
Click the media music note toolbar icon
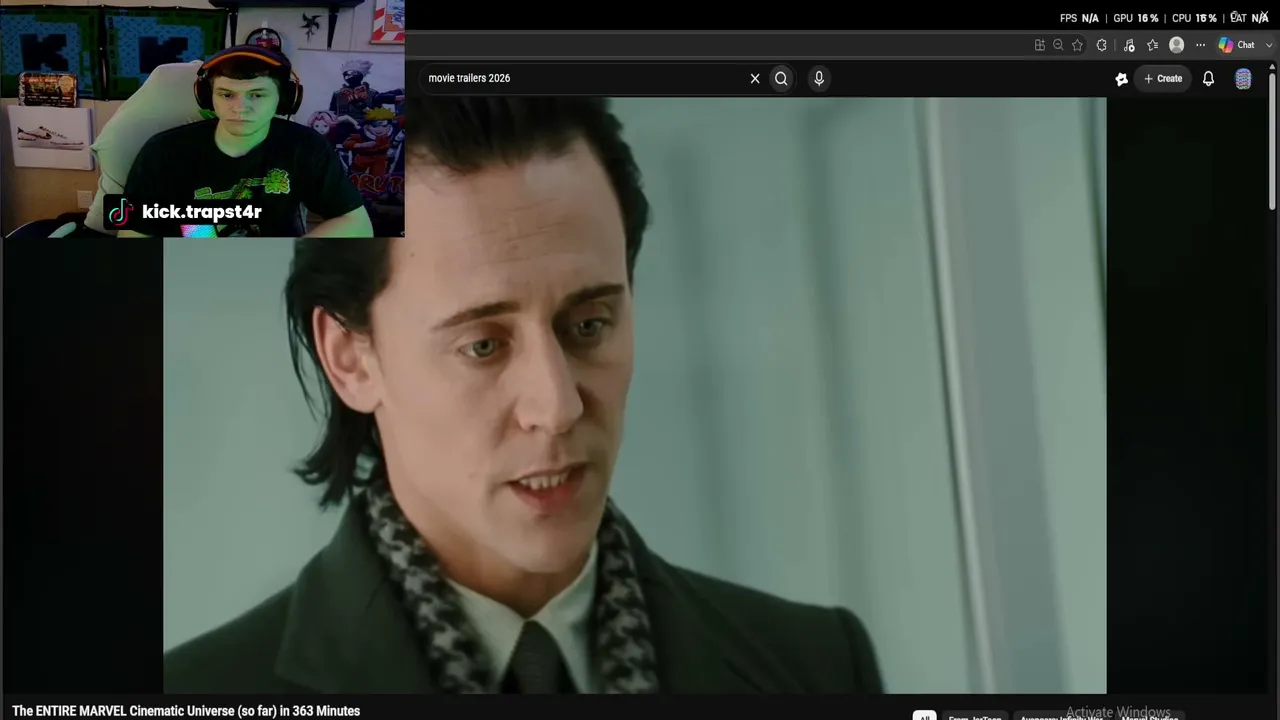(x=1129, y=45)
